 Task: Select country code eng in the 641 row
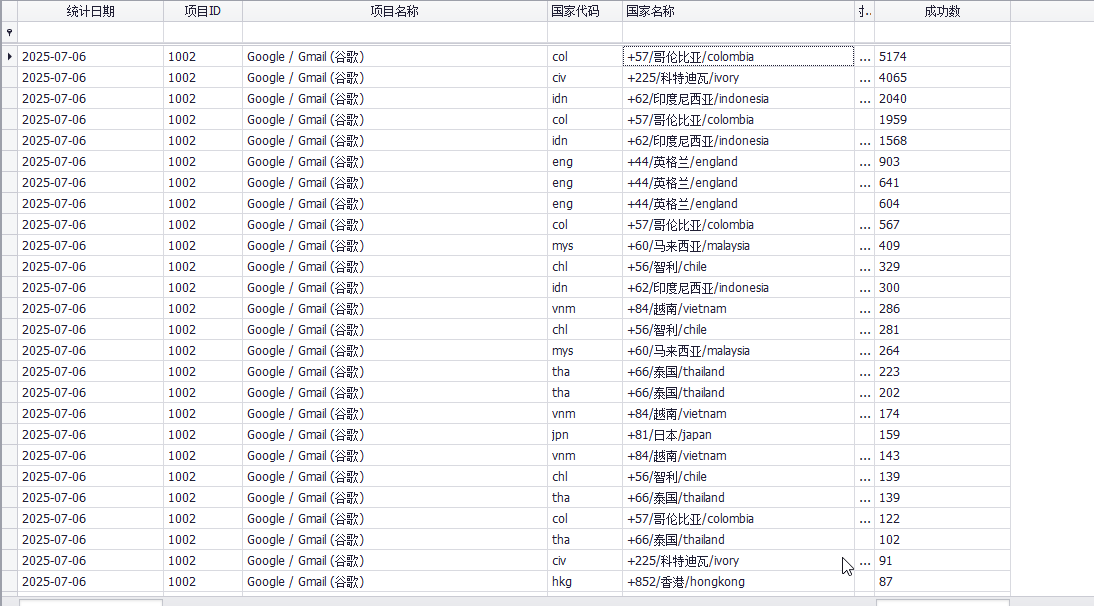point(585,183)
